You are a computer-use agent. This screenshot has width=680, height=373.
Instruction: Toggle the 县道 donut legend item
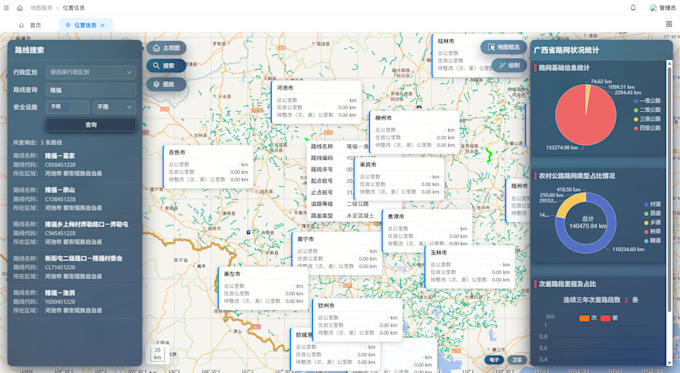click(x=652, y=213)
